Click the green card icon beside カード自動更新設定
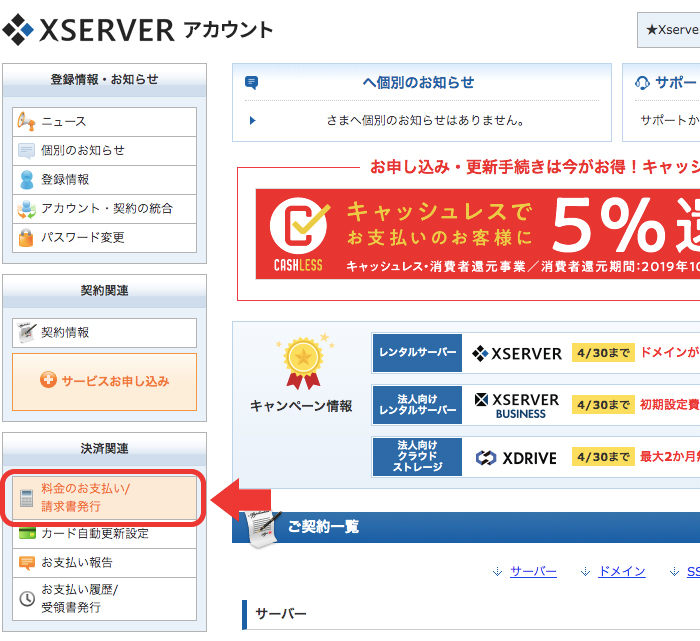 pyautogui.click(x=27, y=533)
